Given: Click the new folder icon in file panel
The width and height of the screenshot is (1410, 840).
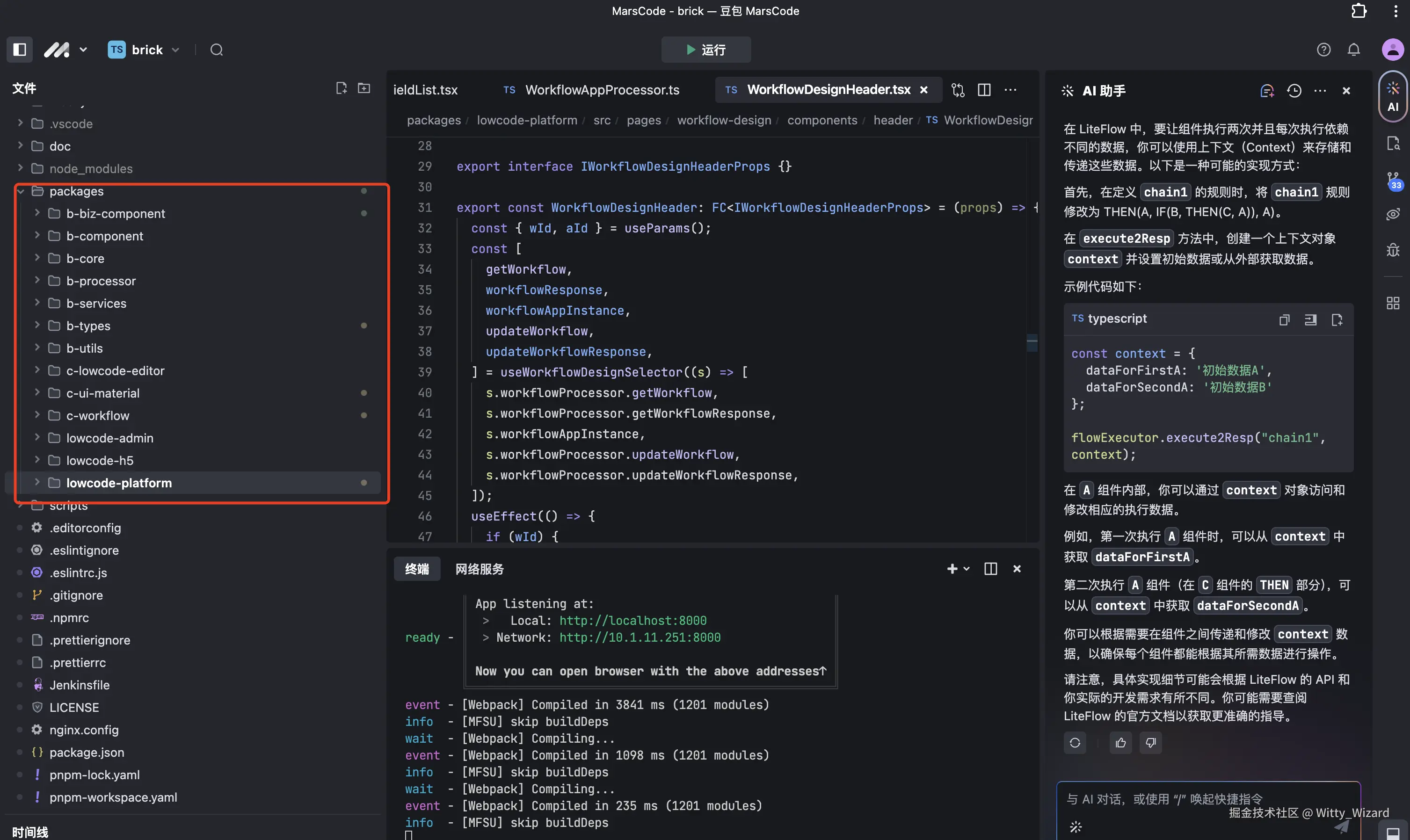Looking at the screenshot, I should click(364, 88).
